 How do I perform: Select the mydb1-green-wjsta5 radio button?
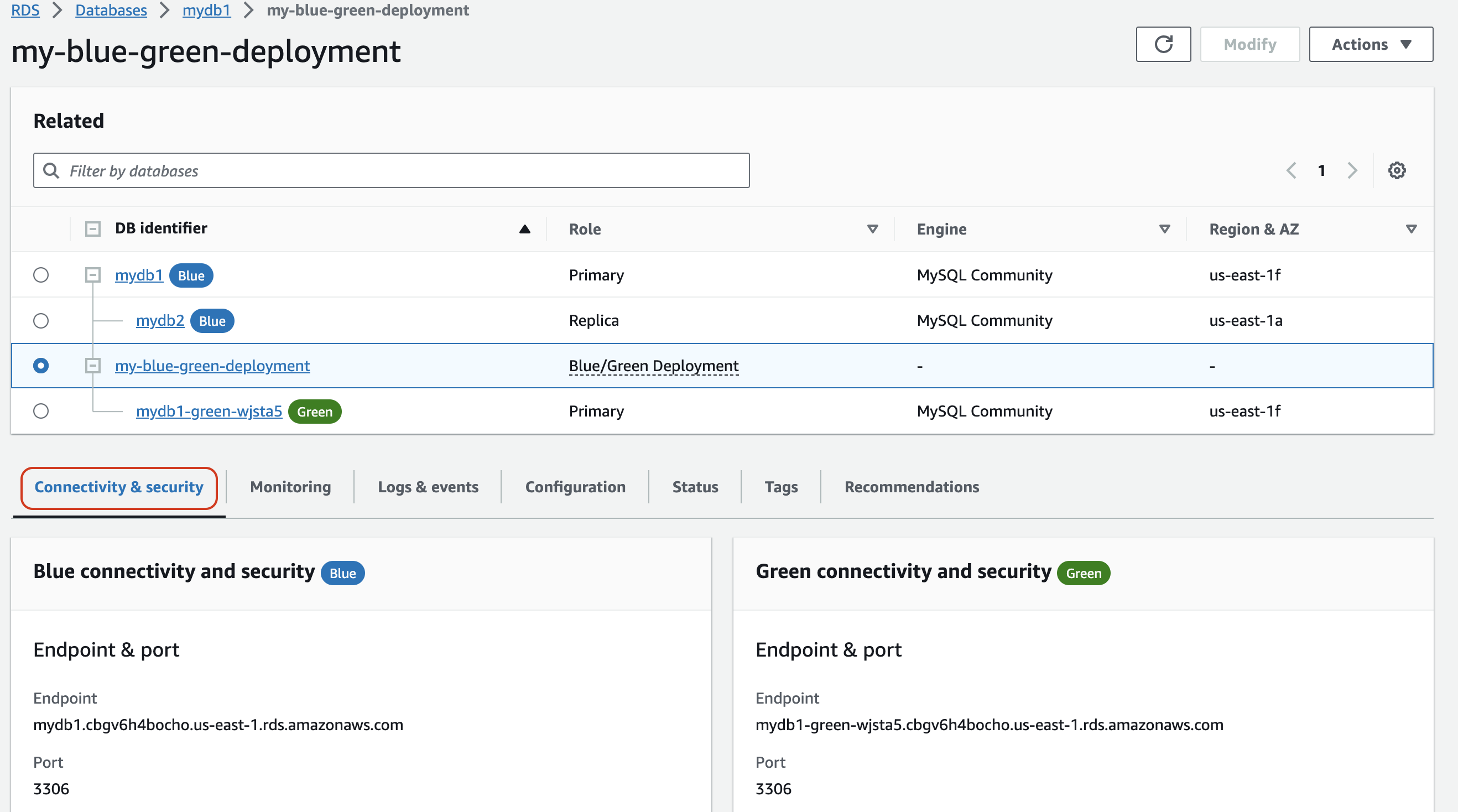(41, 411)
